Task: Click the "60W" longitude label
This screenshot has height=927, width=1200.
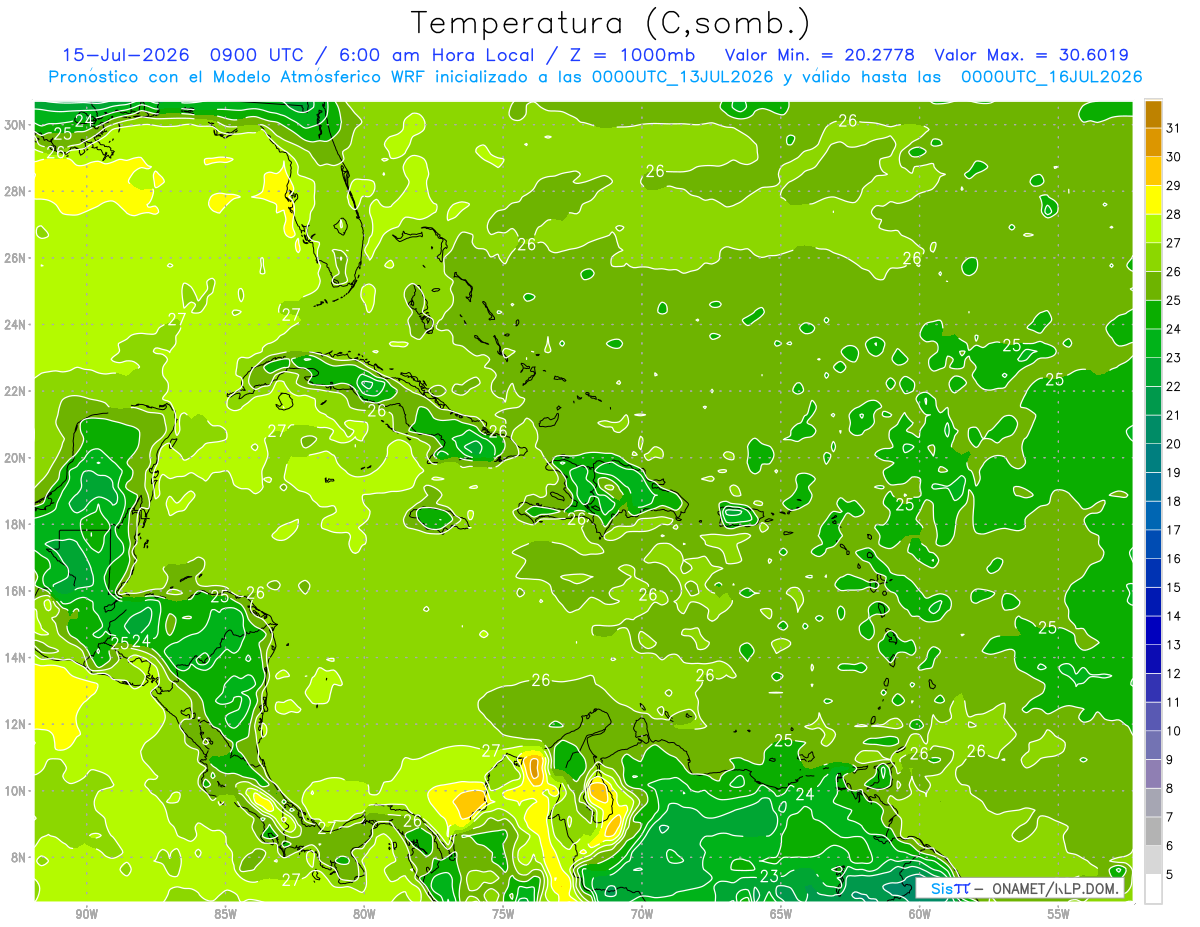Action: tap(920, 914)
